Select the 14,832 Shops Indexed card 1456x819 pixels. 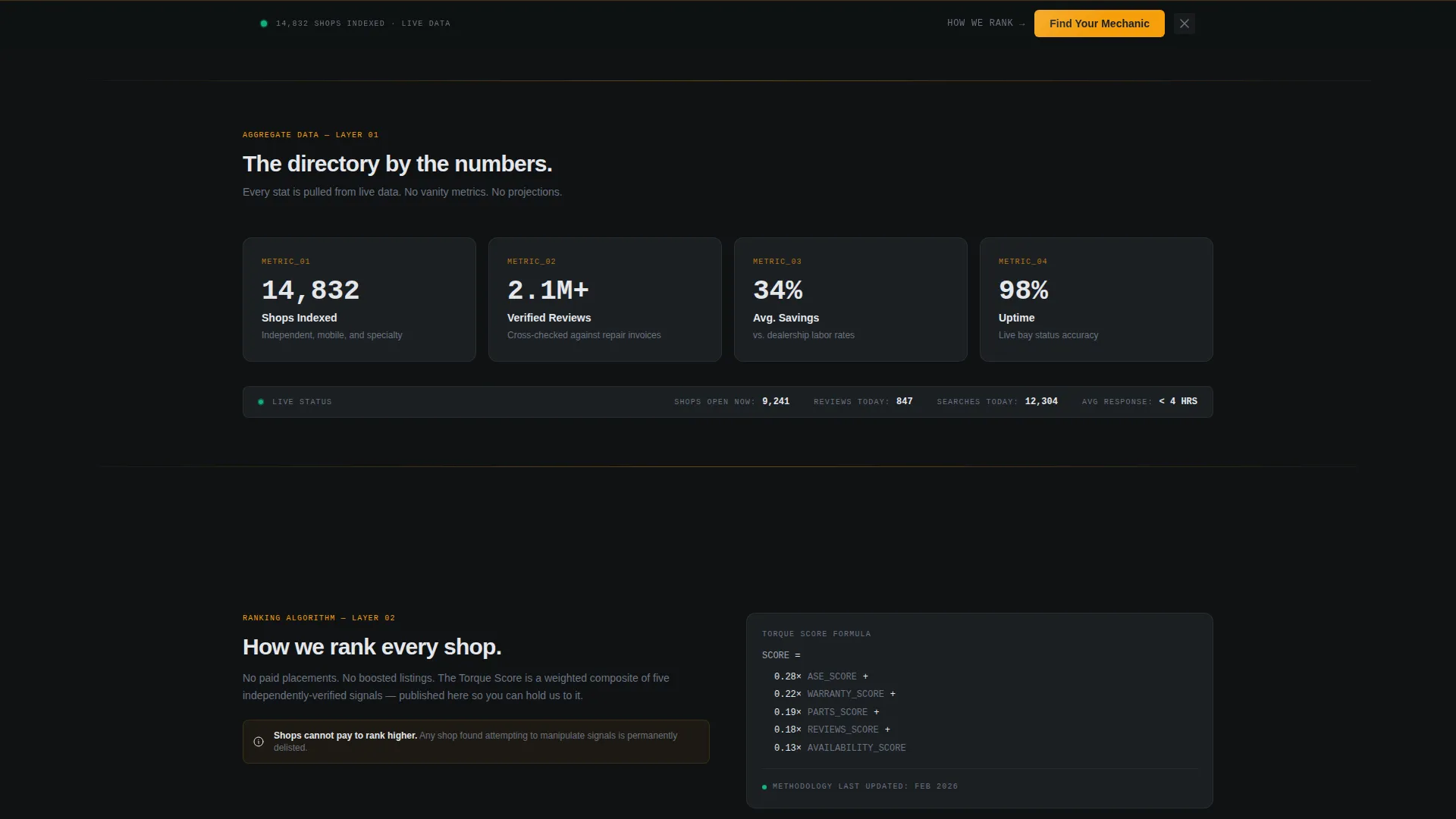tap(359, 300)
